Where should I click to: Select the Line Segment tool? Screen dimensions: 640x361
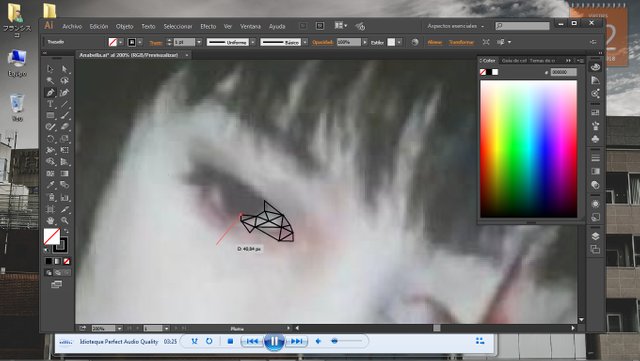point(64,104)
